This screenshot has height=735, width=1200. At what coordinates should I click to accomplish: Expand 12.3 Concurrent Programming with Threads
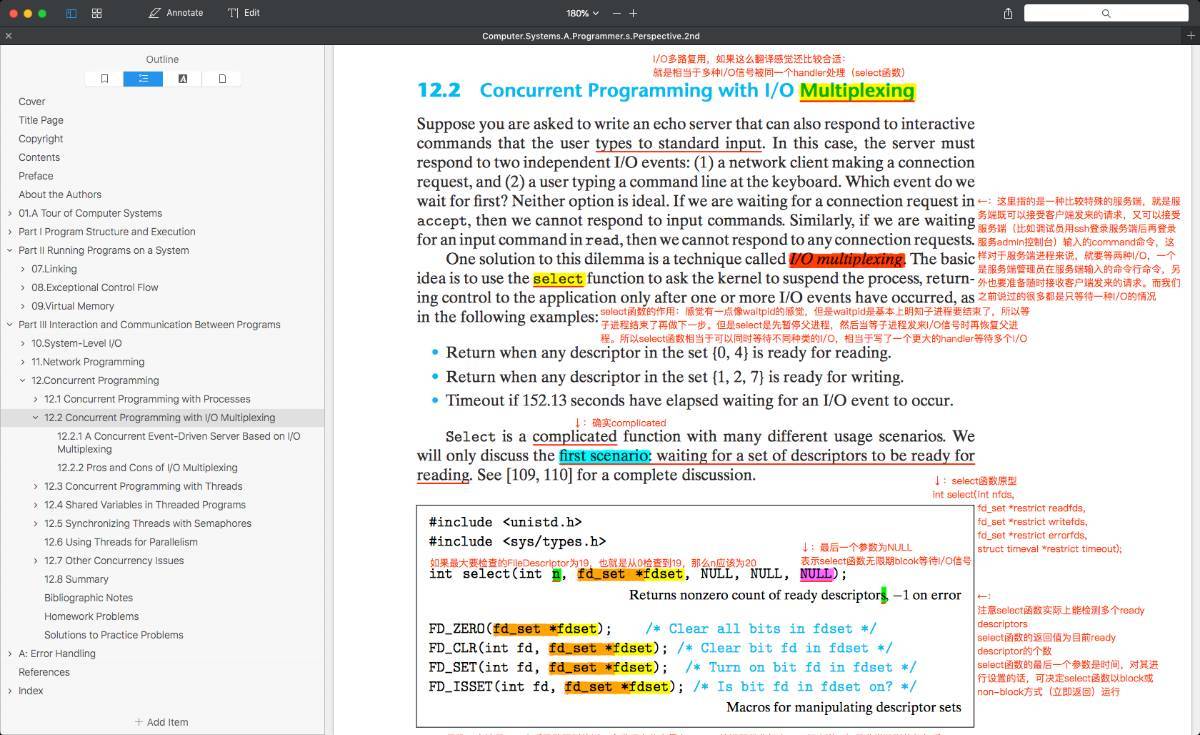click(35, 486)
